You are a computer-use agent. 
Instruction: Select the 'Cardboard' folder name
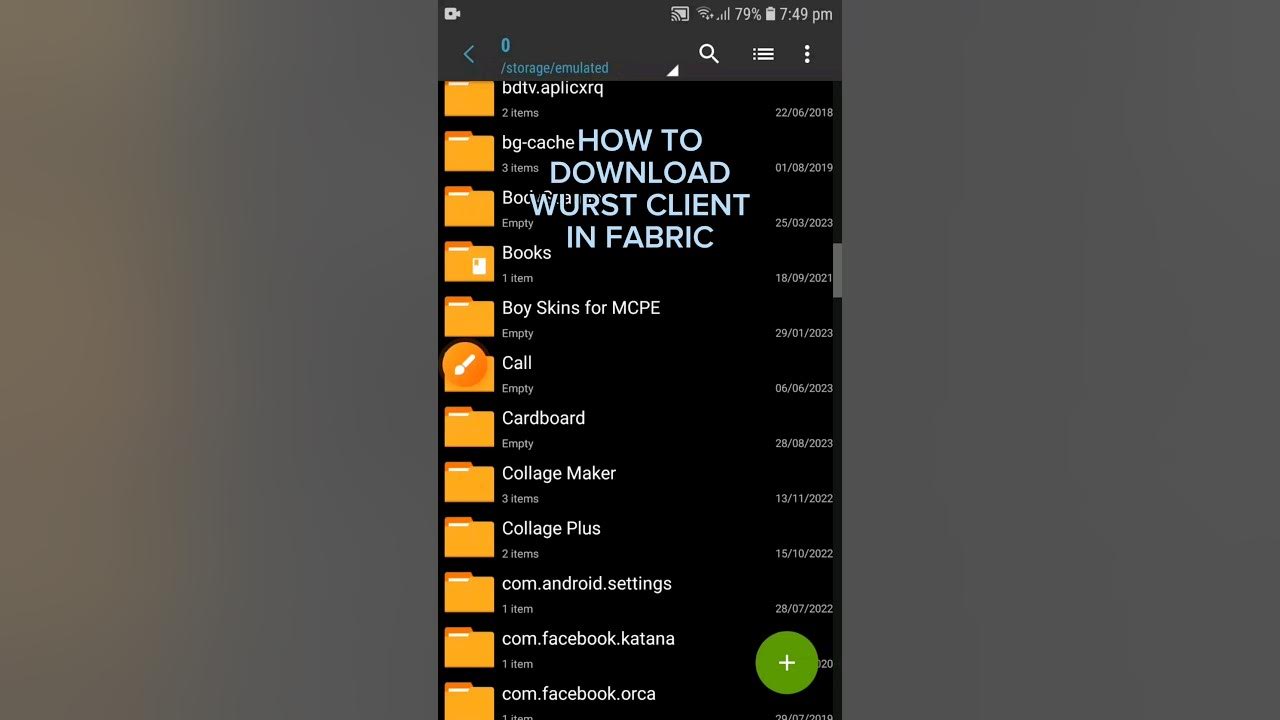pos(543,418)
